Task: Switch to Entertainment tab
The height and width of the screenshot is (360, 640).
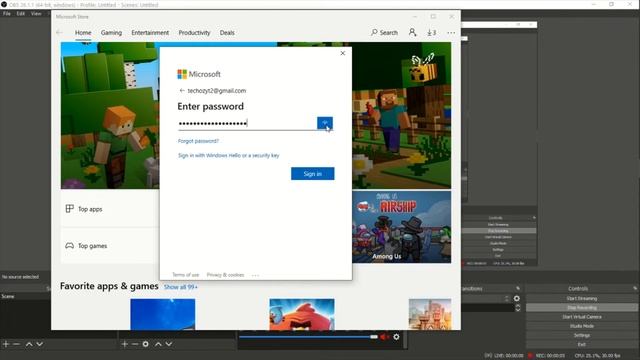Action: [150, 33]
